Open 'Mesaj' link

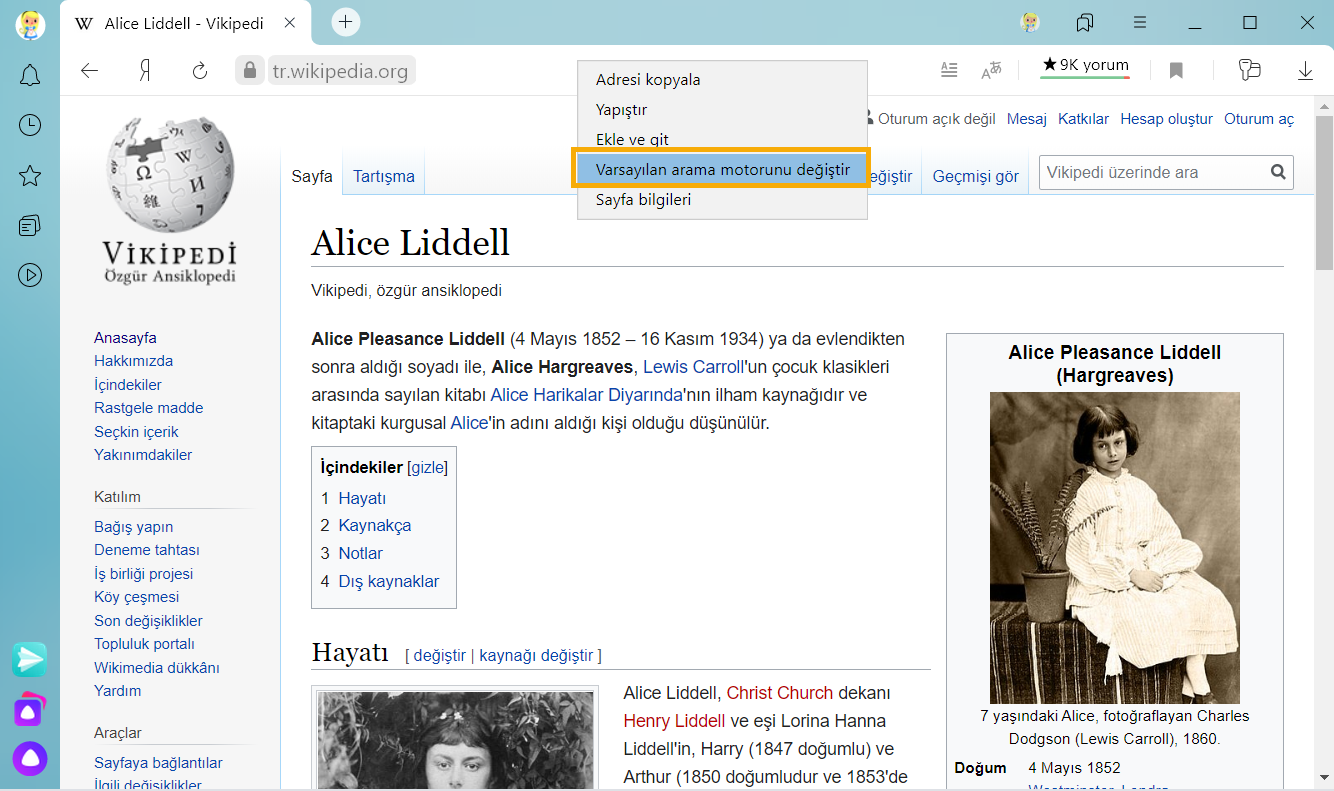click(x=1026, y=119)
